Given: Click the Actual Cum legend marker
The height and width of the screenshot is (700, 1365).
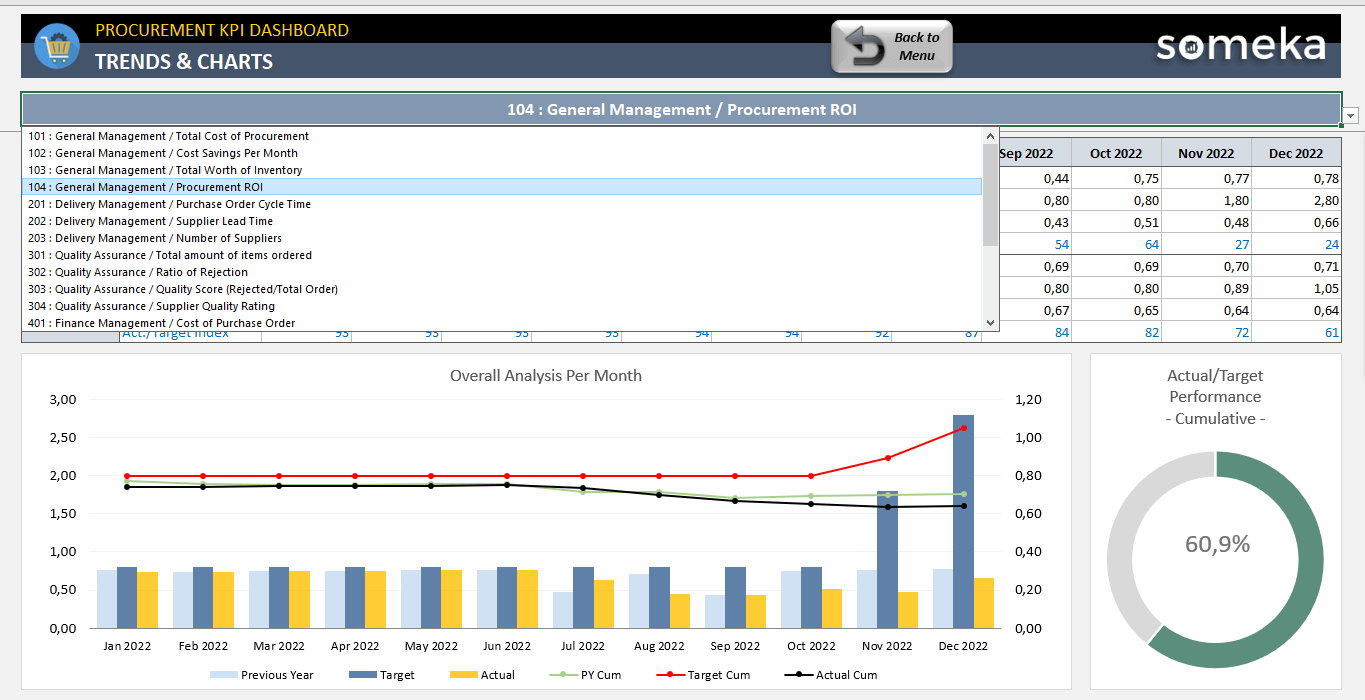Looking at the screenshot, I should tap(798, 675).
